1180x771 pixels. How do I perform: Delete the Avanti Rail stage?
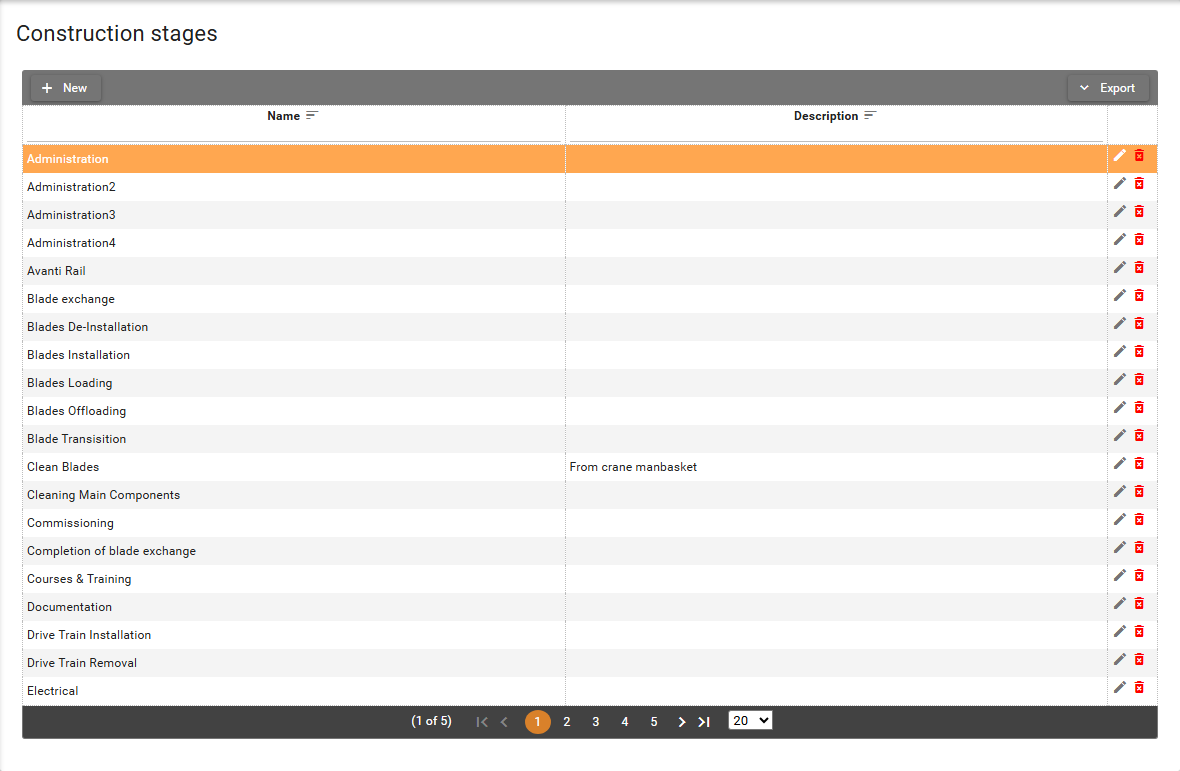[1139, 267]
